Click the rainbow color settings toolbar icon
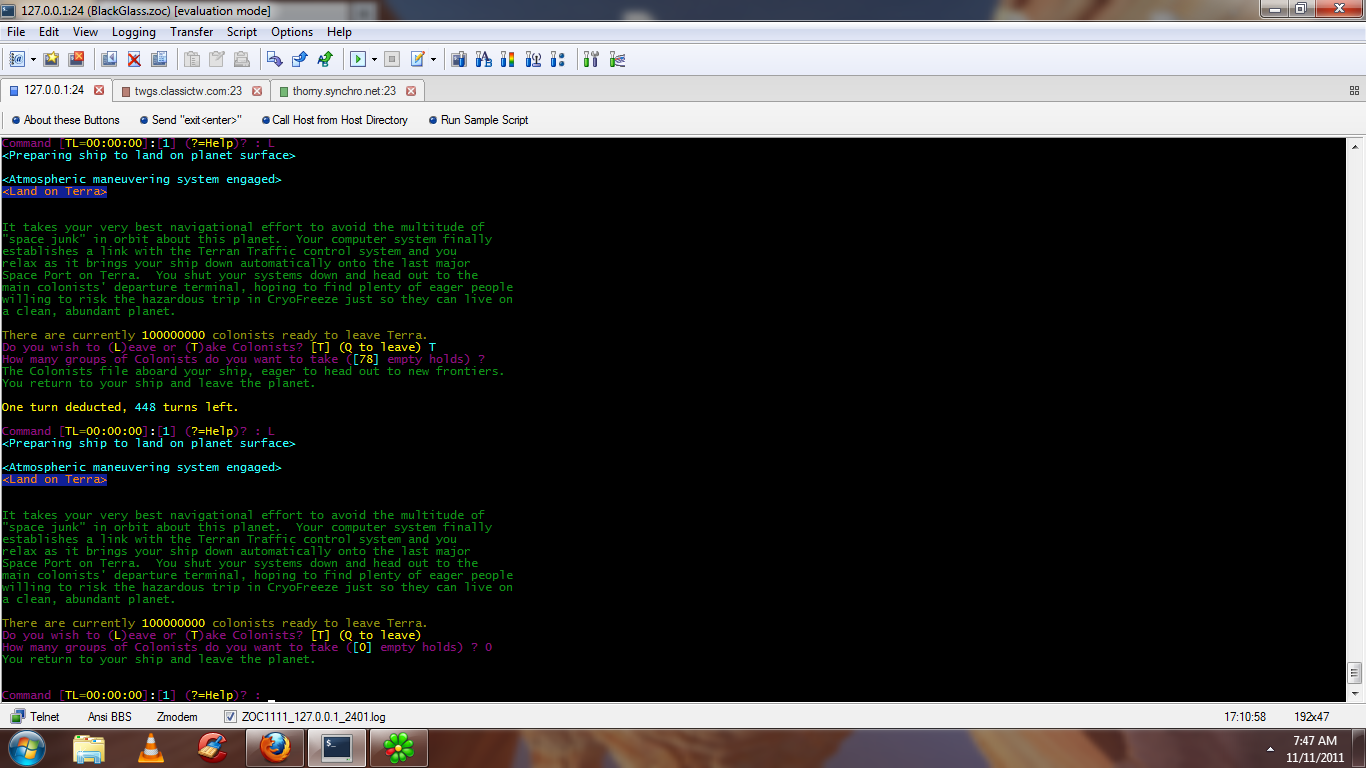This screenshot has width=1366, height=768. [507, 59]
